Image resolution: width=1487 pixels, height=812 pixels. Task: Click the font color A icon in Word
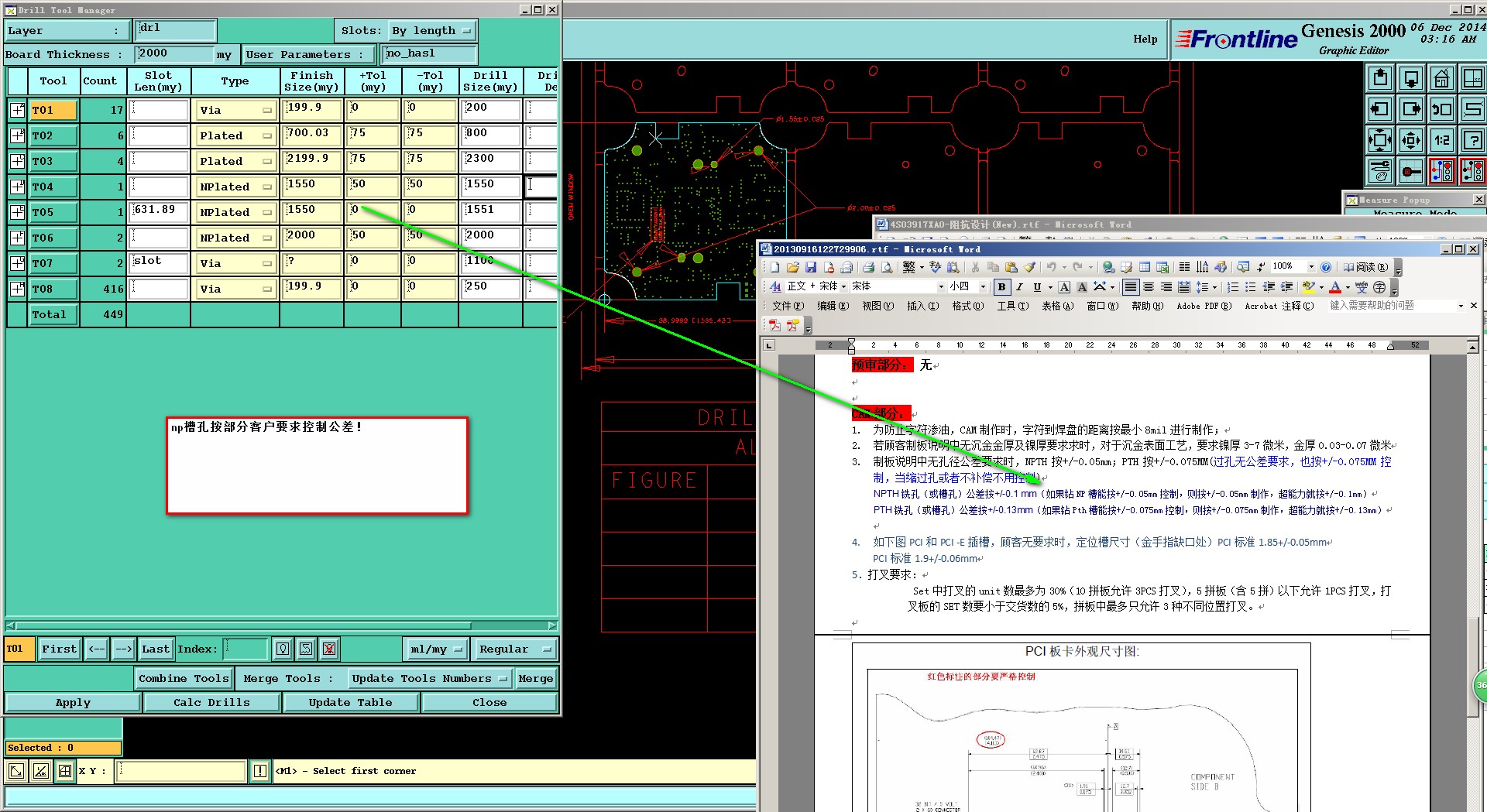pyautogui.click(x=1334, y=287)
